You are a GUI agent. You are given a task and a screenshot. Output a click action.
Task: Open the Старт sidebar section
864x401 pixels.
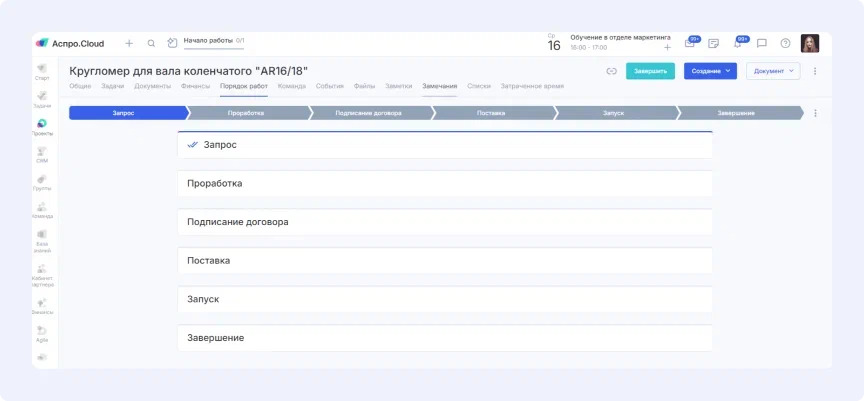[42, 72]
